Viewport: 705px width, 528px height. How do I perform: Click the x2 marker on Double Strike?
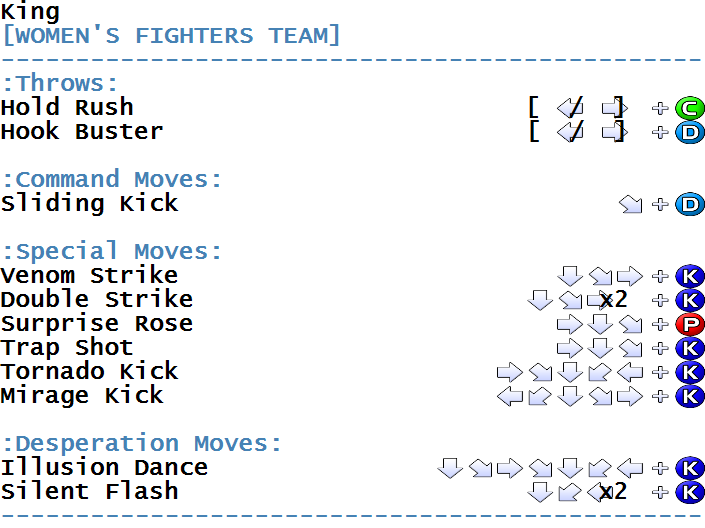pyautogui.click(x=613, y=300)
